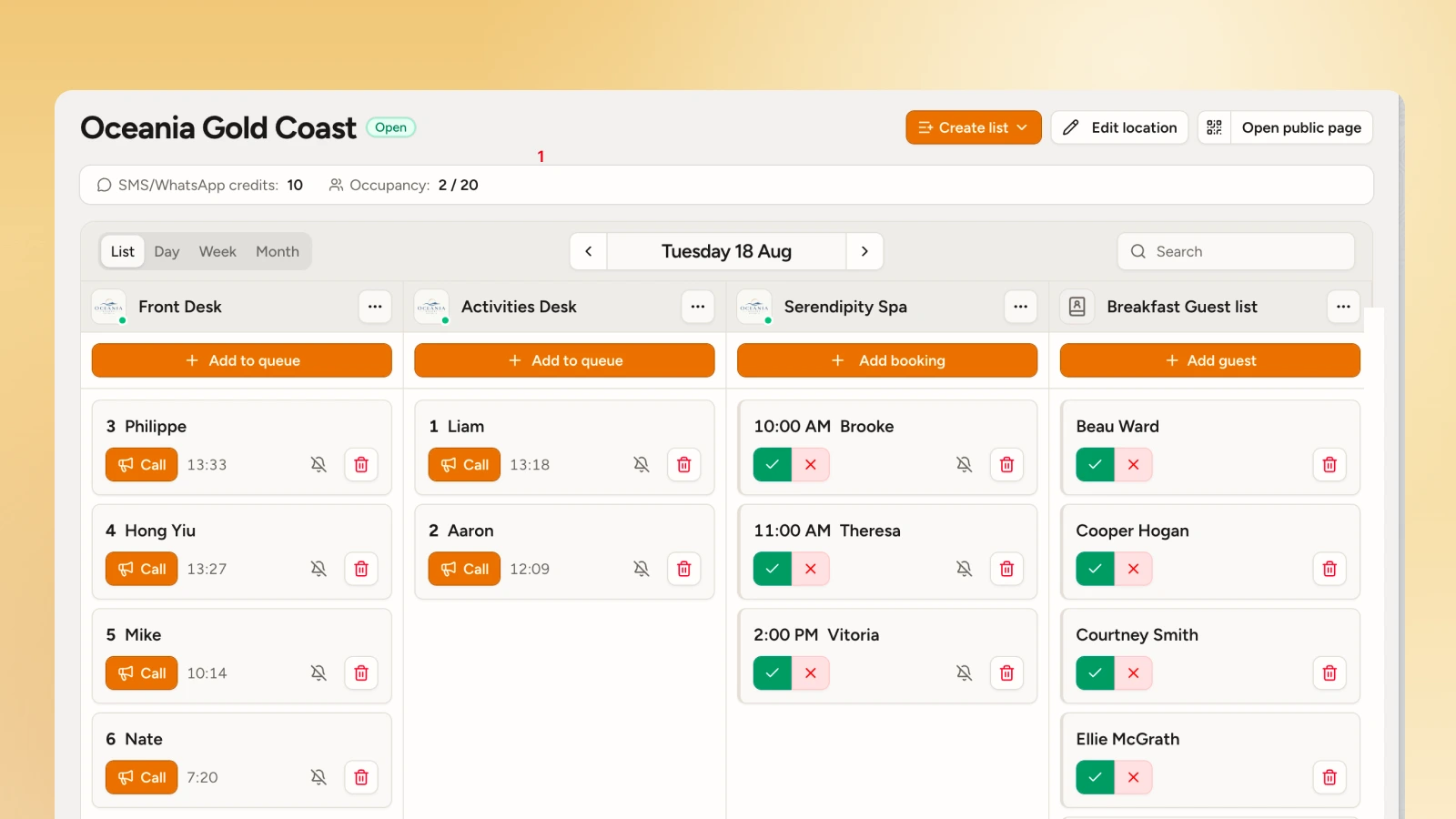
Task: Open Front Desk more options menu
Action: tap(375, 308)
